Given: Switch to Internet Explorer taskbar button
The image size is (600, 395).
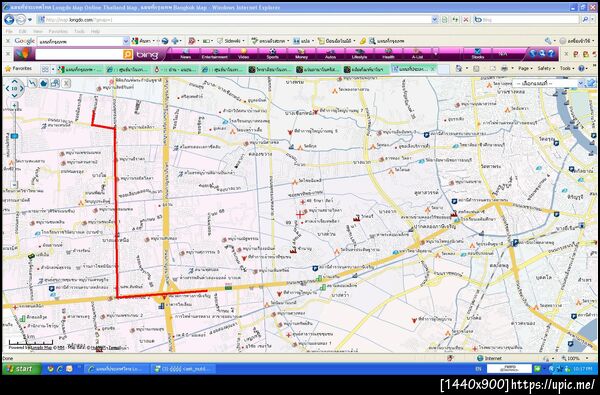Looking at the screenshot, I should click(x=116, y=369).
